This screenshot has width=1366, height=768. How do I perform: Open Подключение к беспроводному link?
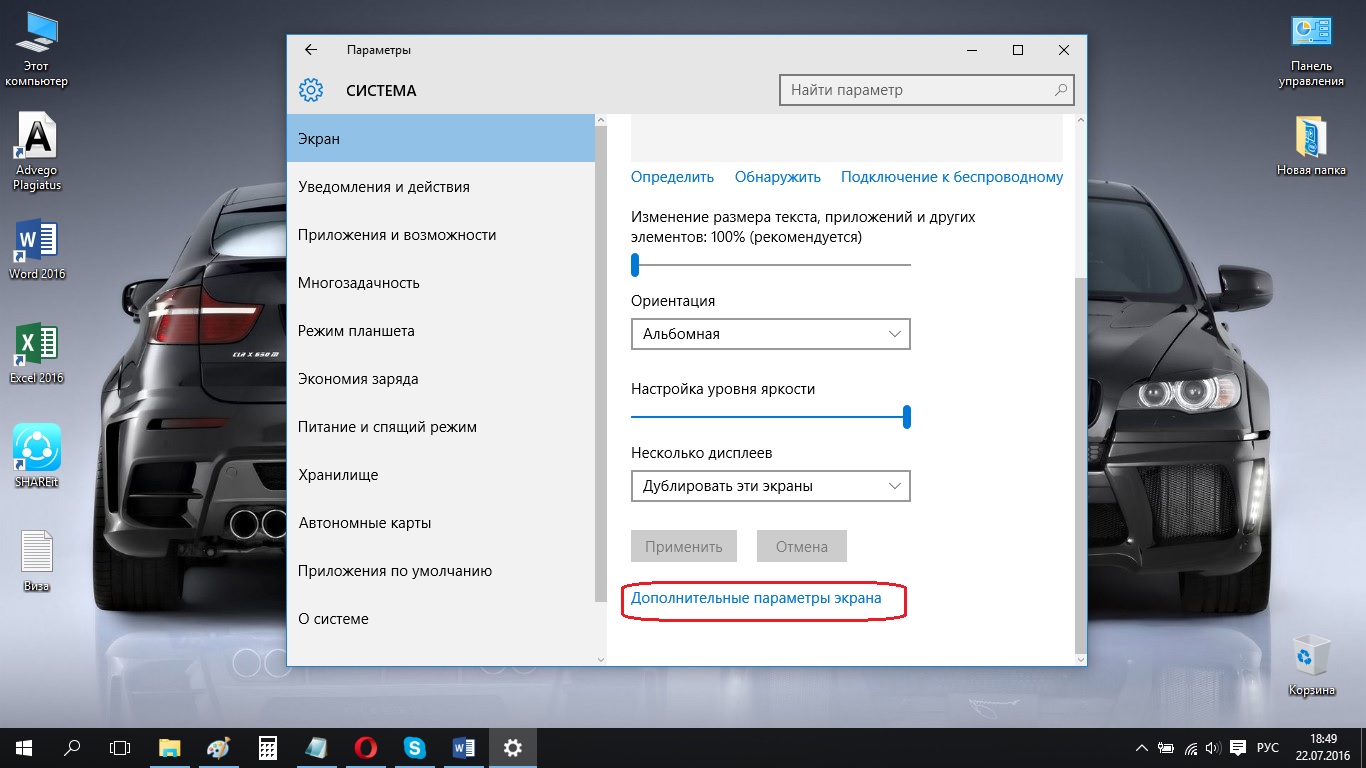[x=952, y=177]
